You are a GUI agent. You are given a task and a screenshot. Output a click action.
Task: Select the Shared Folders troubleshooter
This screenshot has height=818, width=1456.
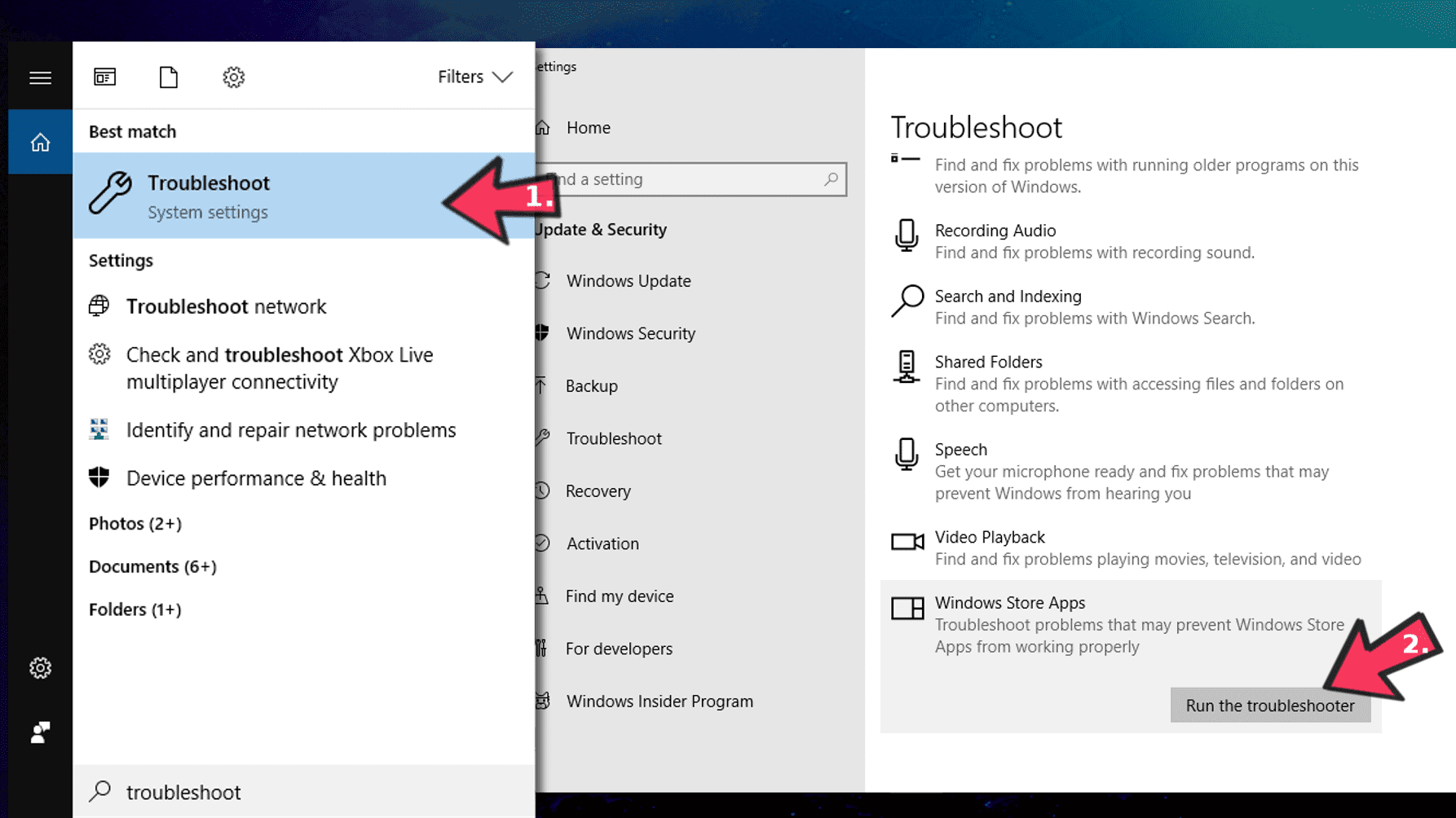(x=1131, y=384)
